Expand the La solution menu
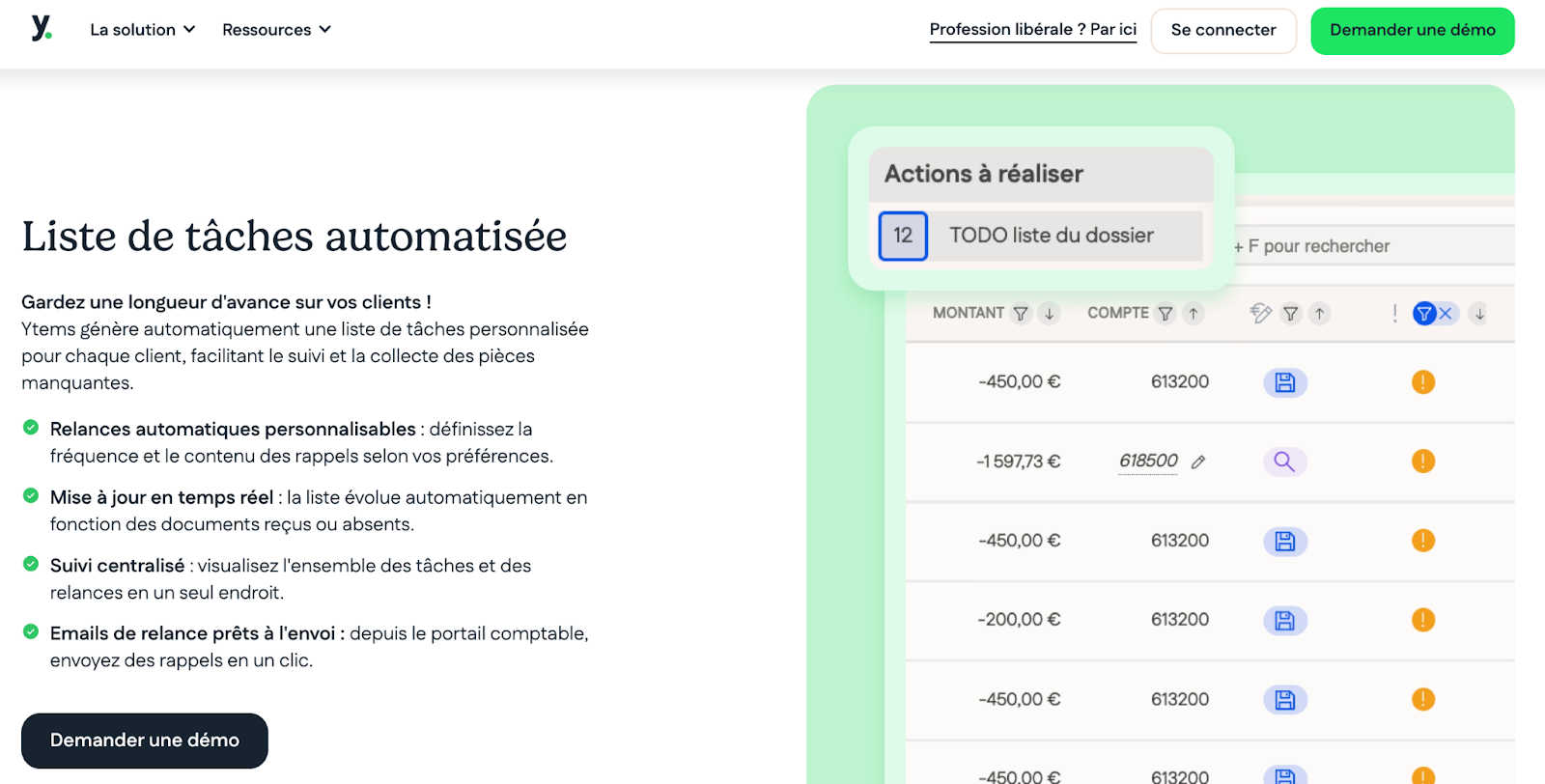The image size is (1545, 784). pyautogui.click(x=143, y=30)
